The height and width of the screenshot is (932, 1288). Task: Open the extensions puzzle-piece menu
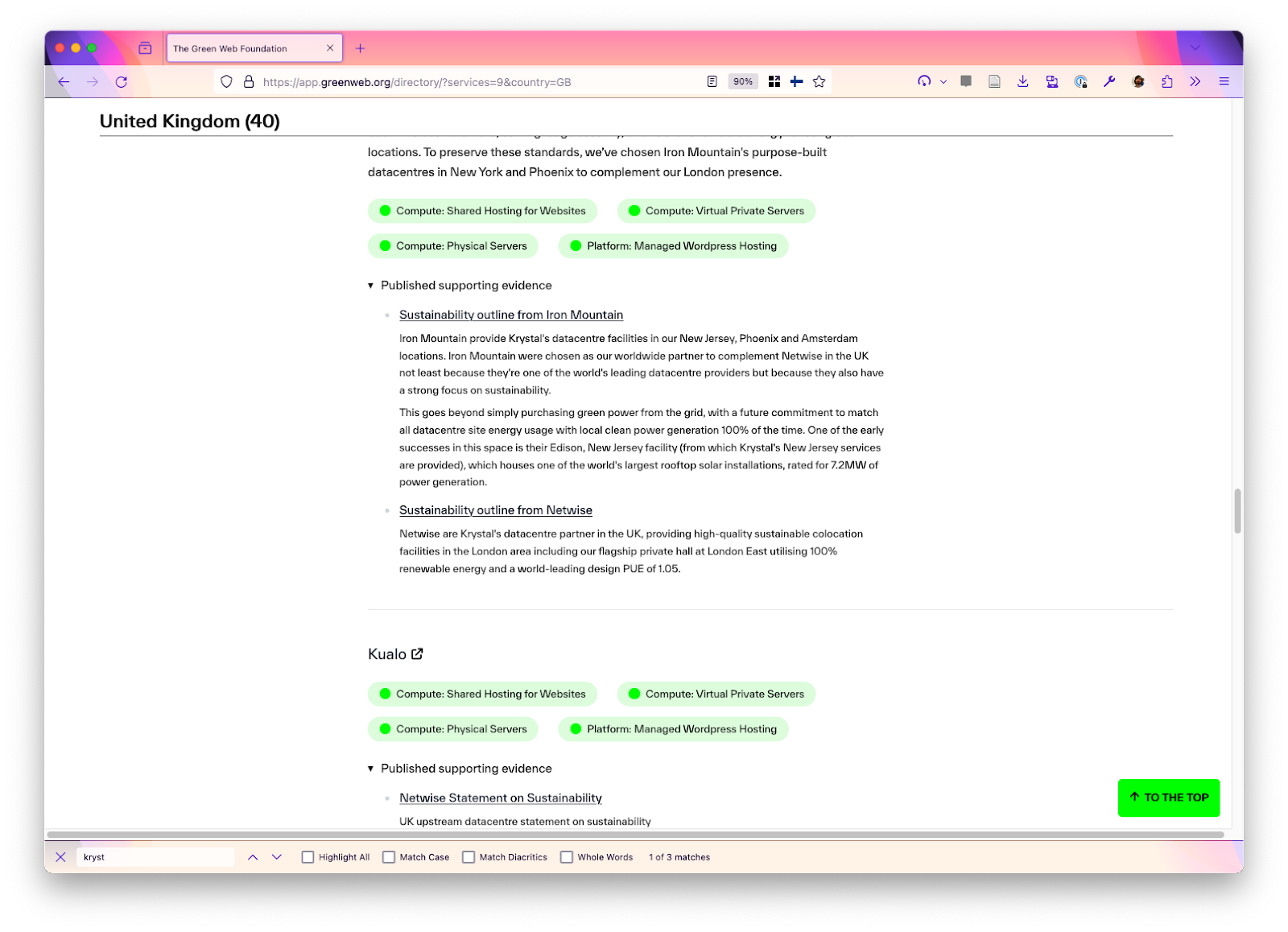(1167, 81)
